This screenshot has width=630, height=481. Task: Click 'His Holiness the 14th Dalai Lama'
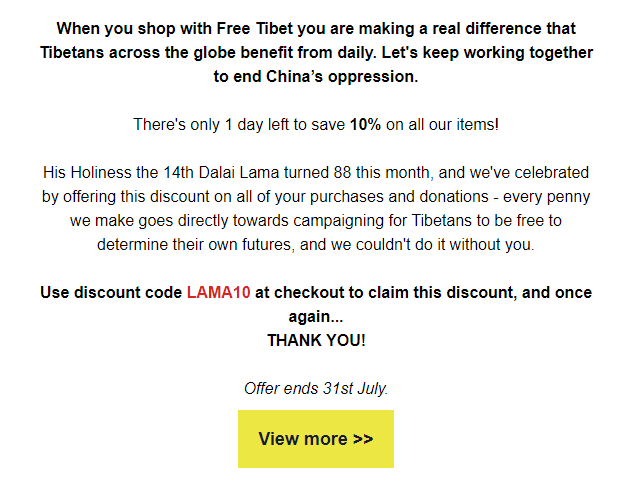pyautogui.click(x=172, y=173)
